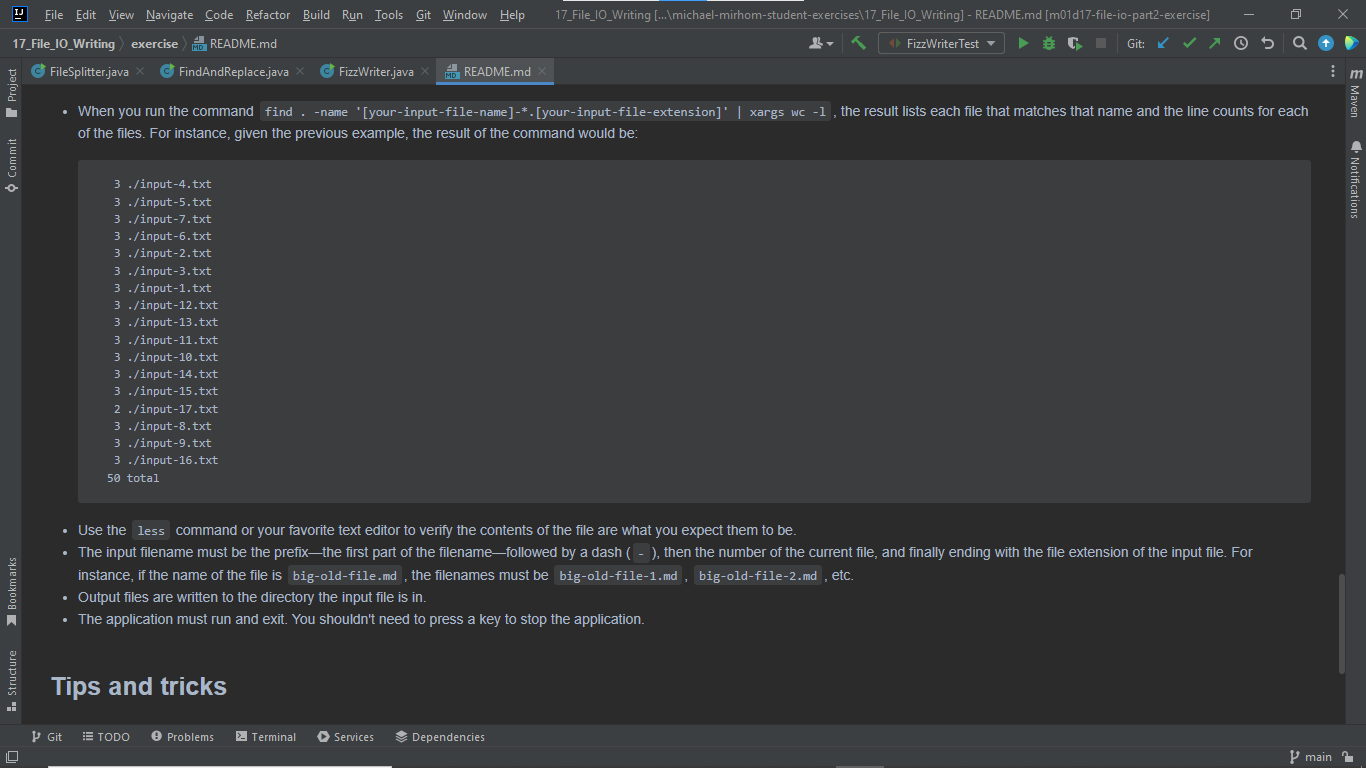Toggle the Terminal tool window
The height and width of the screenshot is (768, 1366).
pos(265,737)
